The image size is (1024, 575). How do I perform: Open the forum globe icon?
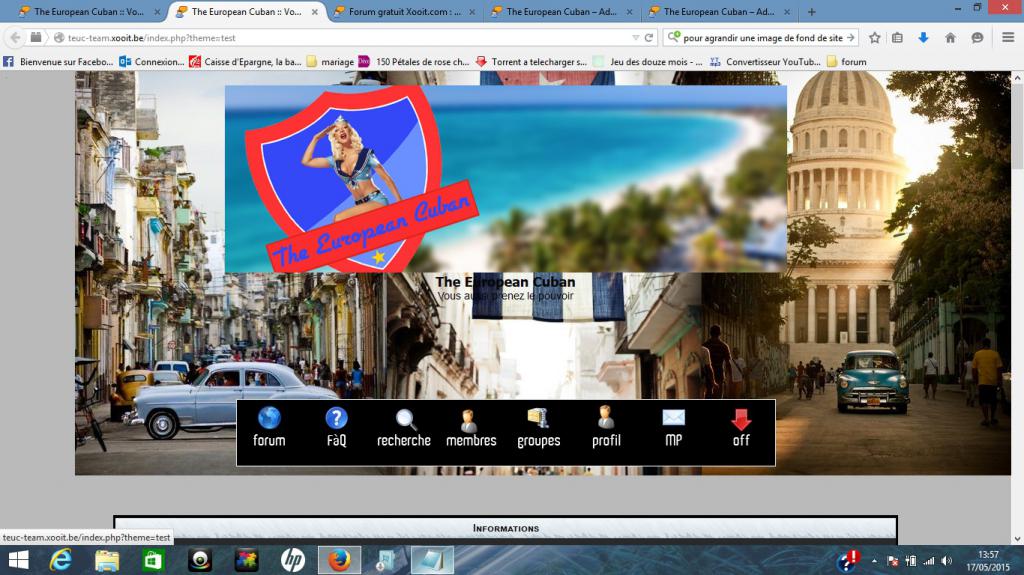269,418
